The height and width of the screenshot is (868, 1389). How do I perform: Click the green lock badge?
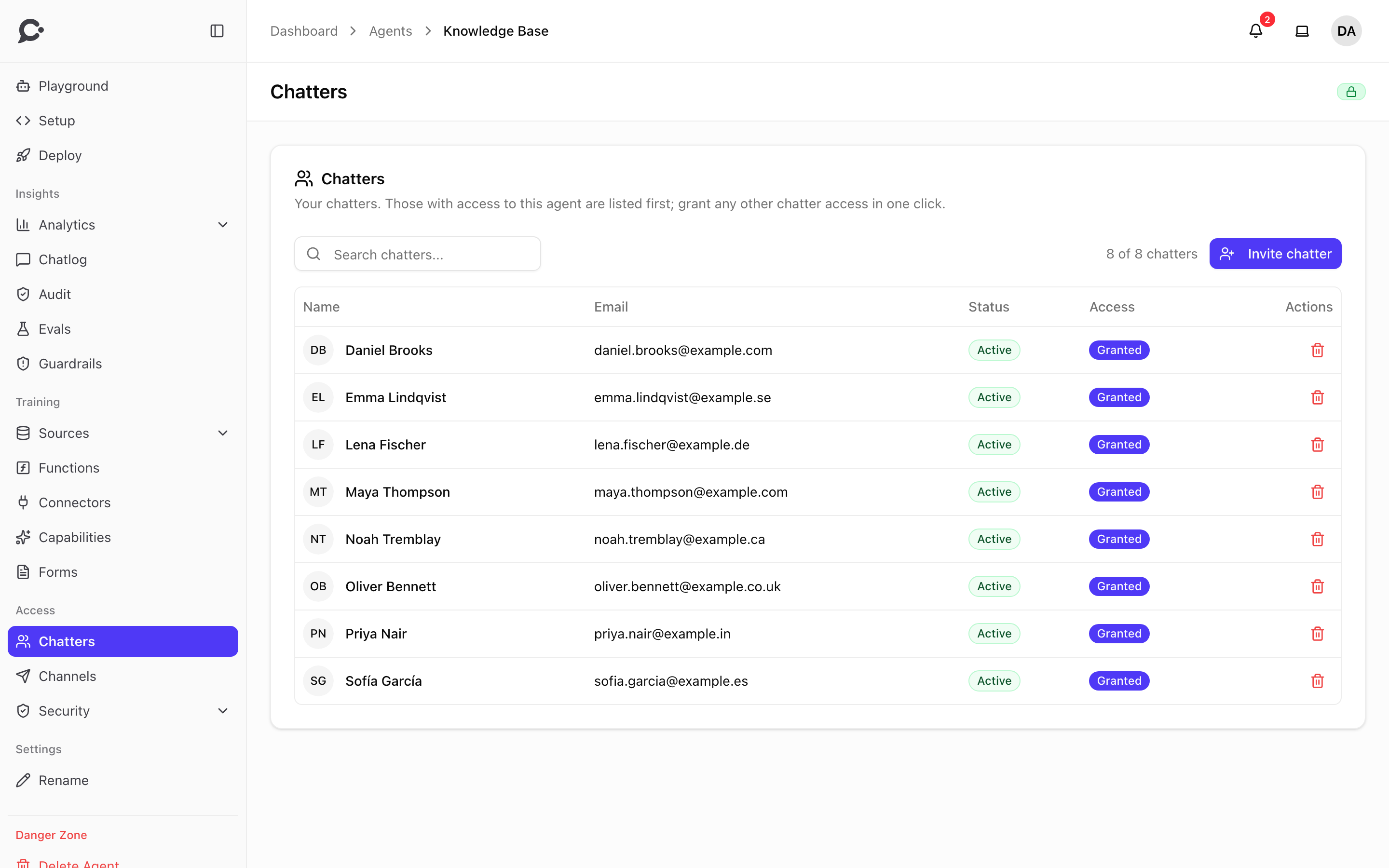(1351, 92)
